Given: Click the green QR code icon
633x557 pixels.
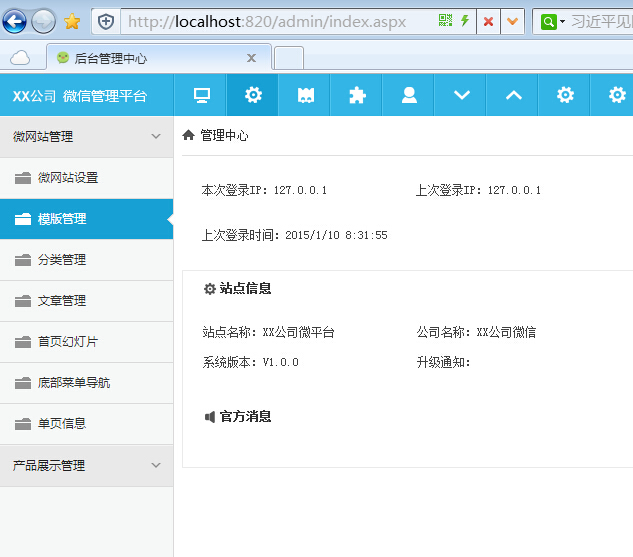Looking at the screenshot, I should click(445, 20).
